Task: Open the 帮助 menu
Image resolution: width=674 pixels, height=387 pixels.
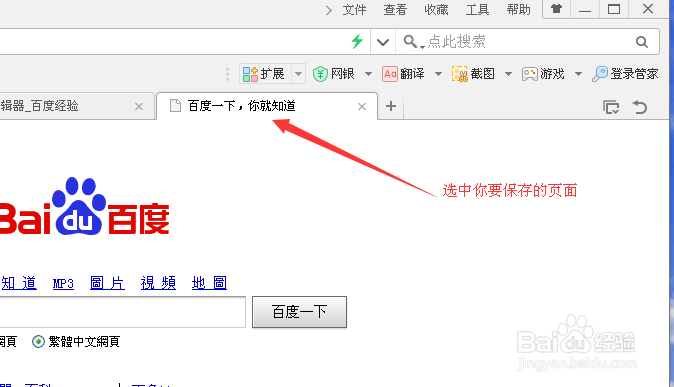Action: tap(518, 9)
